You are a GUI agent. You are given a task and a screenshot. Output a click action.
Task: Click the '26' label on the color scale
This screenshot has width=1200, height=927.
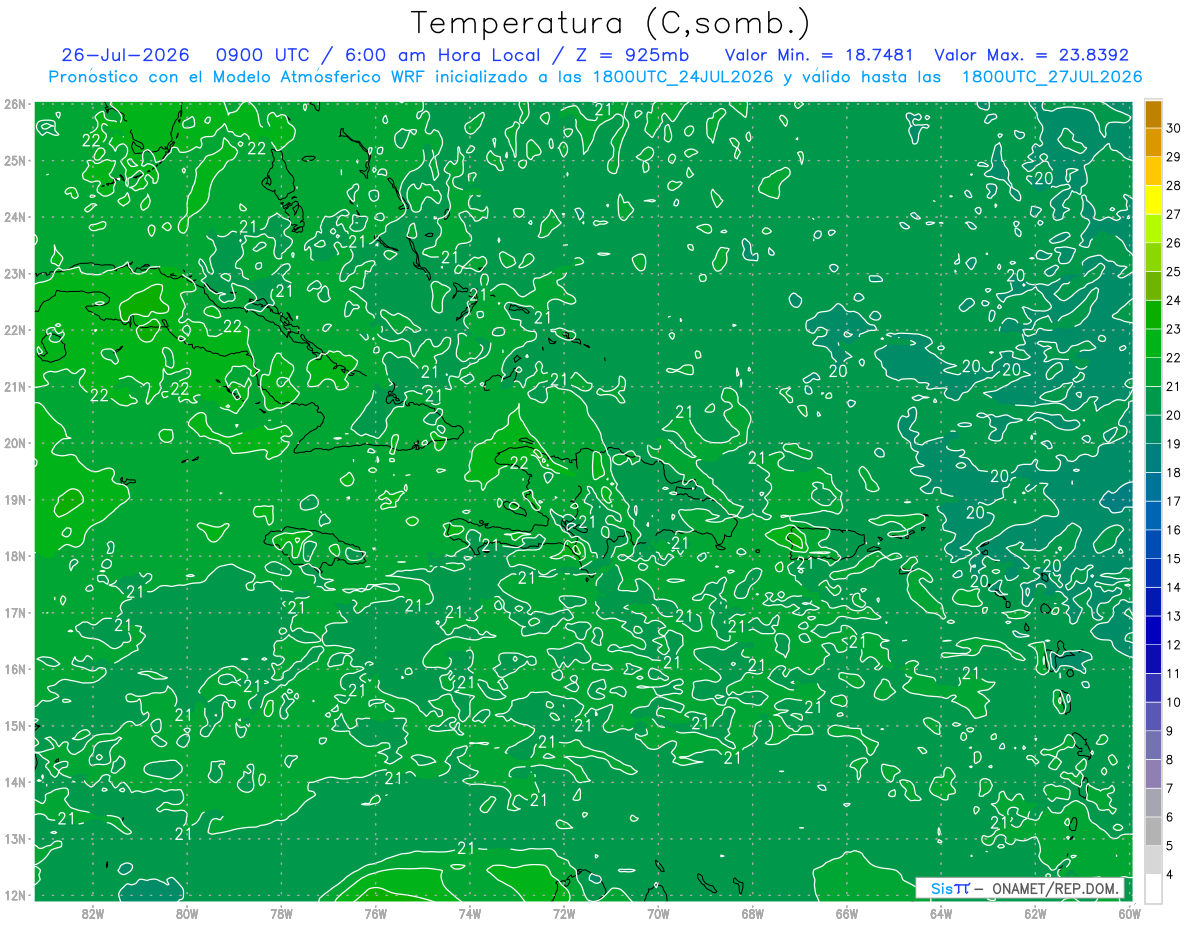tap(1175, 243)
